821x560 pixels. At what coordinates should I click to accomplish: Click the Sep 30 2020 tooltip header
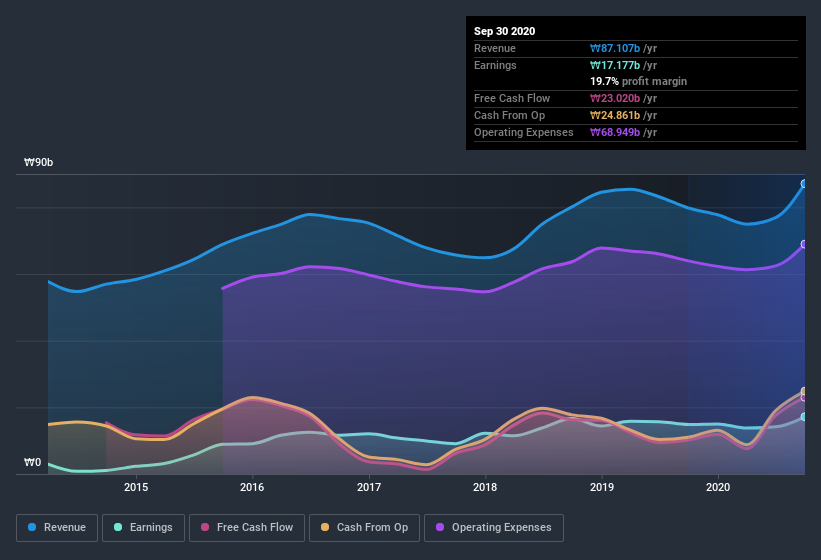pyautogui.click(x=504, y=31)
